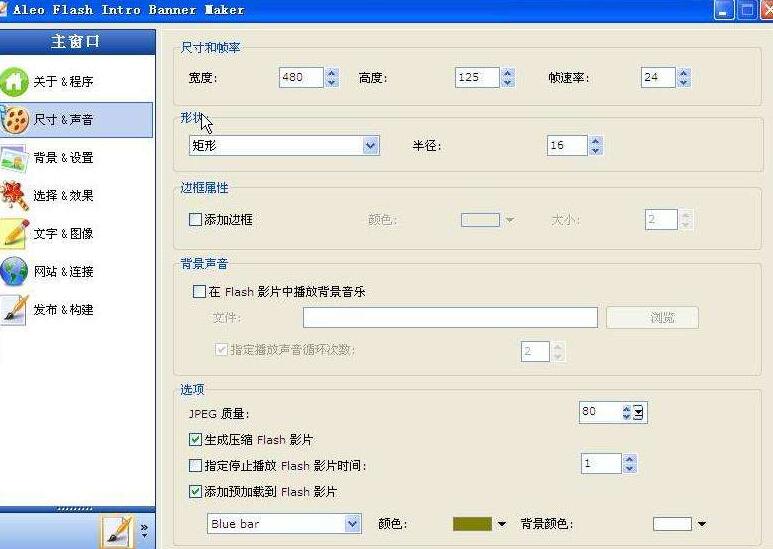Select the 尺寸 & 声音 film reel icon
This screenshot has height=549, width=773.
pos(15,120)
